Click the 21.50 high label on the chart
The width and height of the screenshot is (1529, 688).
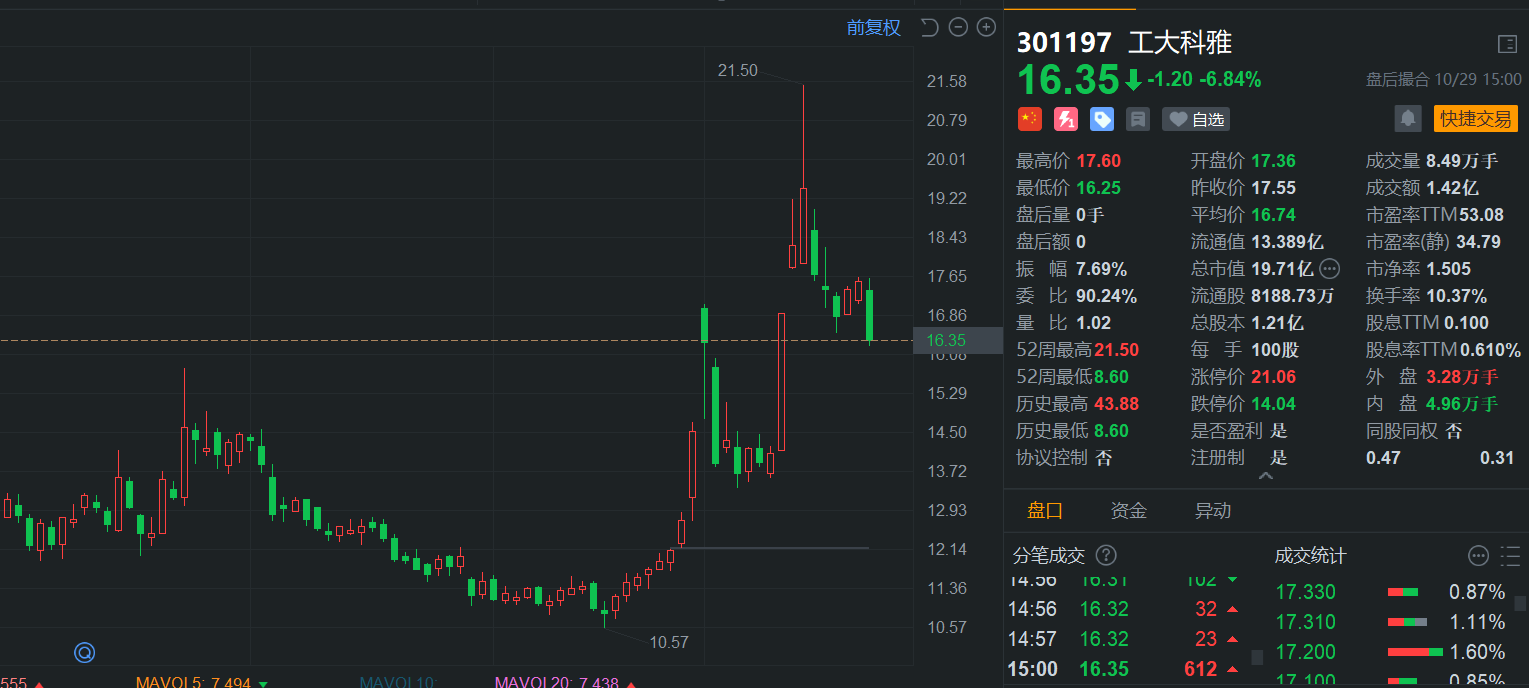click(738, 70)
